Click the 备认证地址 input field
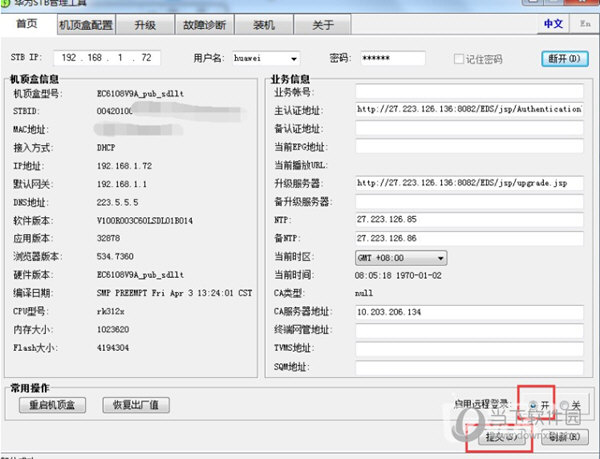Image resolution: width=600 pixels, height=459 pixels. [x=469, y=128]
